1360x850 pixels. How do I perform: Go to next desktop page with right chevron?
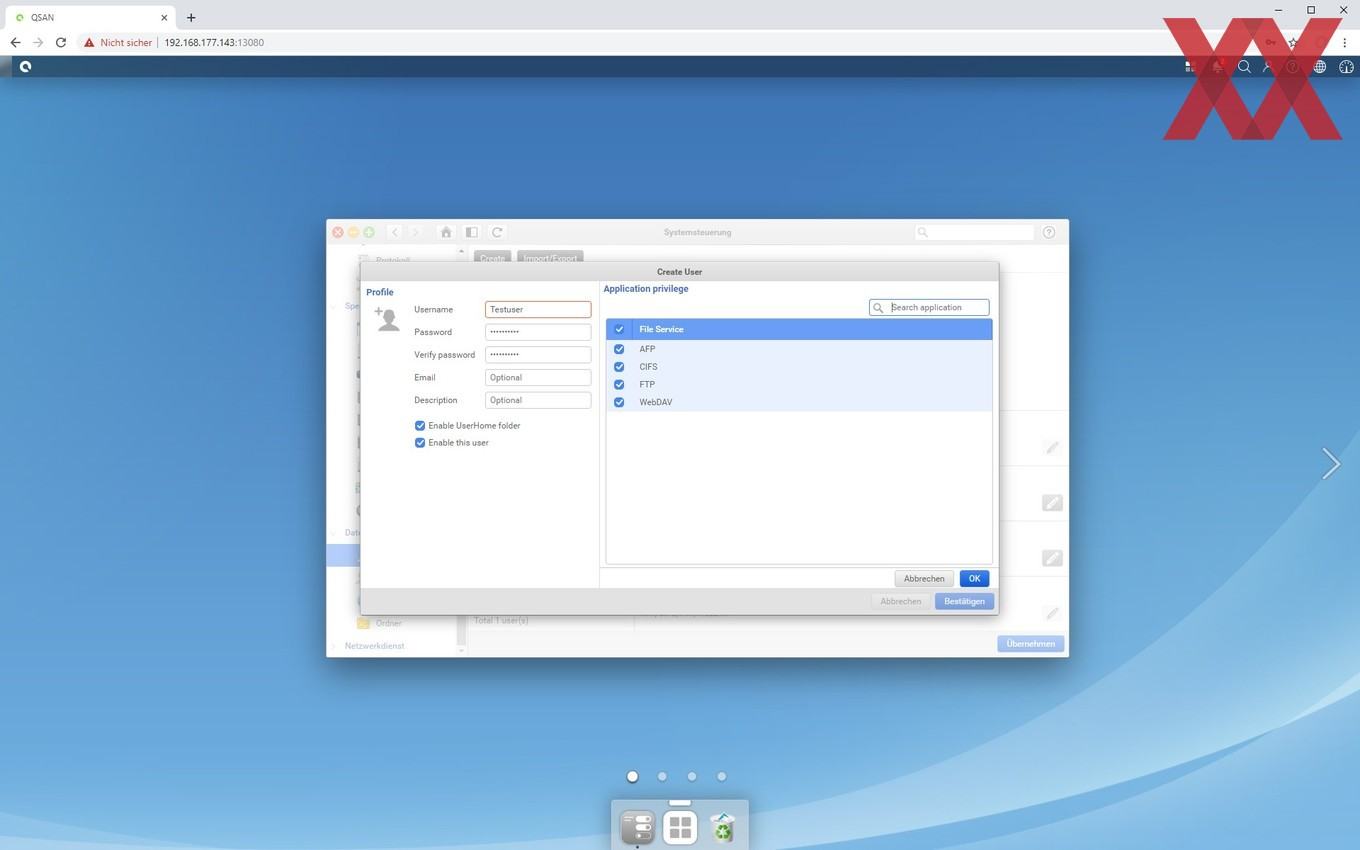coord(1330,463)
